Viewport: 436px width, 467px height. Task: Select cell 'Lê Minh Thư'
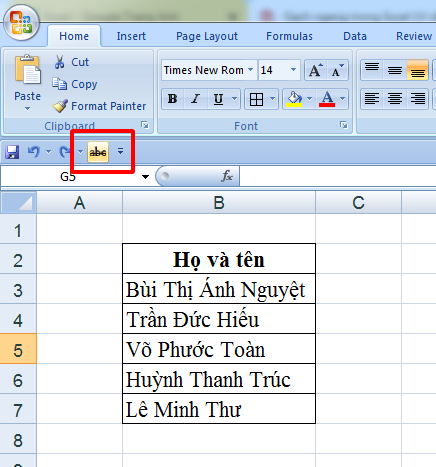tap(219, 409)
